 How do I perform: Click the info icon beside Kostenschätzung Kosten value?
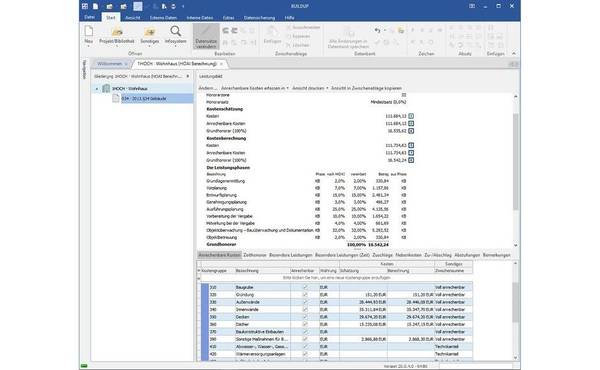point(411,116)
